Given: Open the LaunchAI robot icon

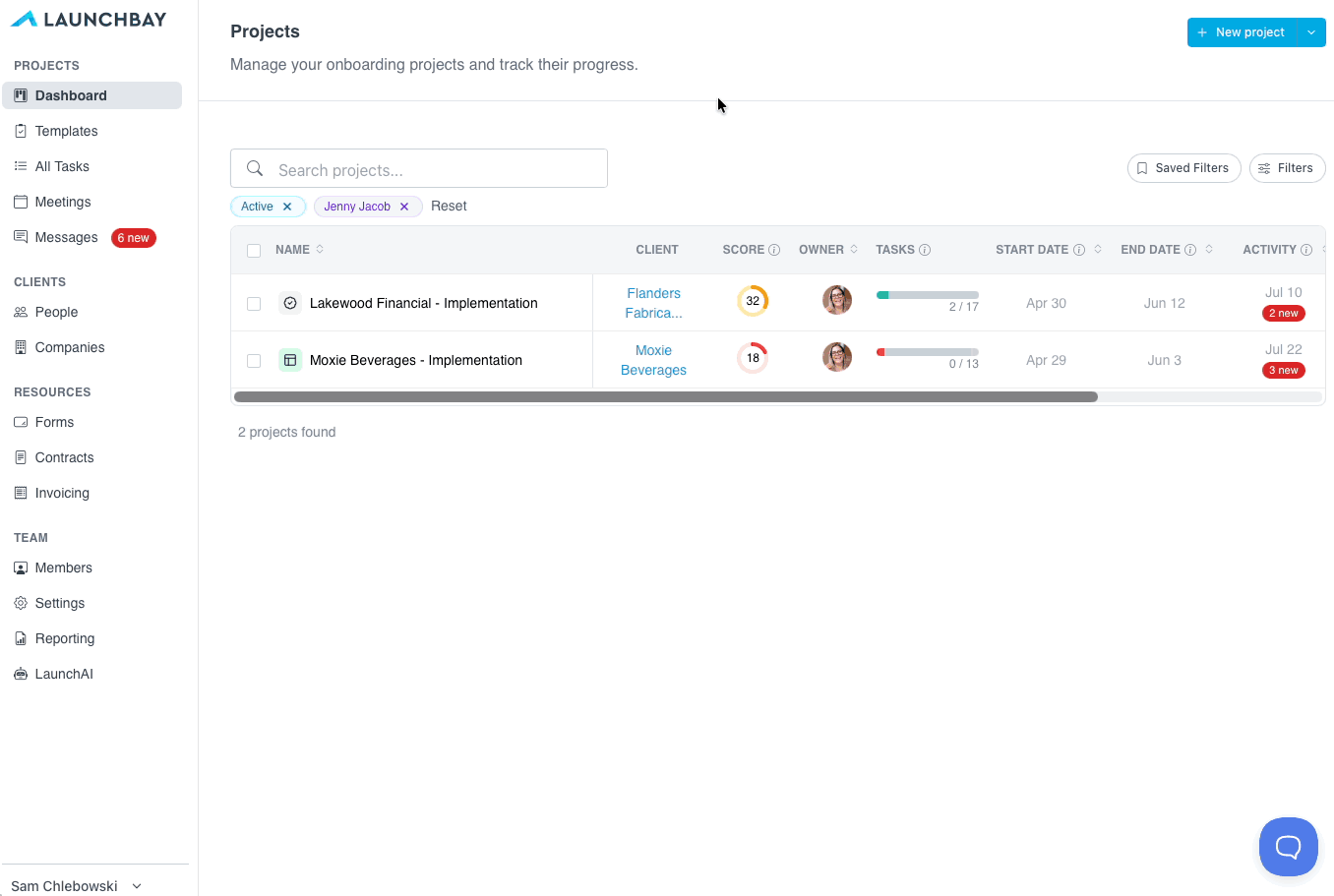Looking at the screenshot, I should (21, 674).
